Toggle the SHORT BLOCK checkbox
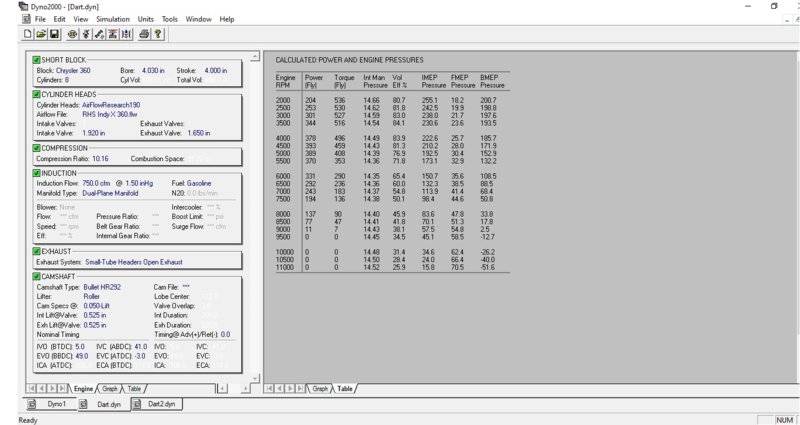The height and width of the screenshot is (425, 800). (x=37, y=62)
